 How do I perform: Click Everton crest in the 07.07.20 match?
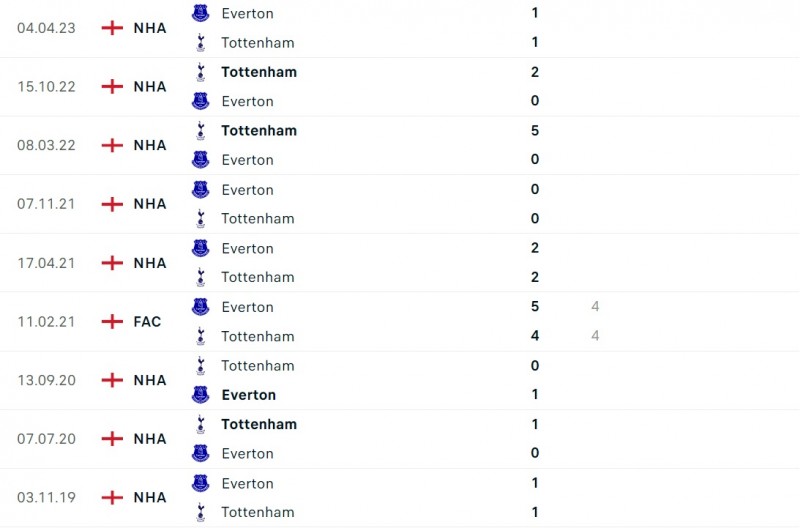201,453
